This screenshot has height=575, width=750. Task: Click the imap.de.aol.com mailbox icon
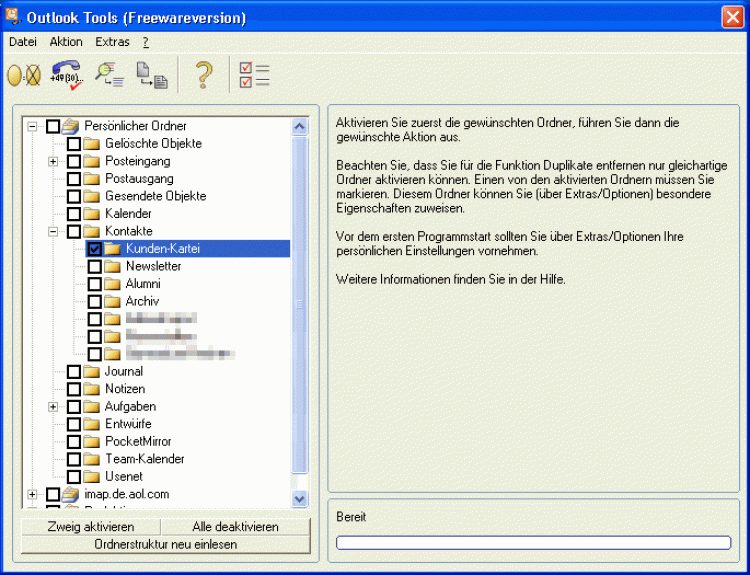tap(71, 494)
